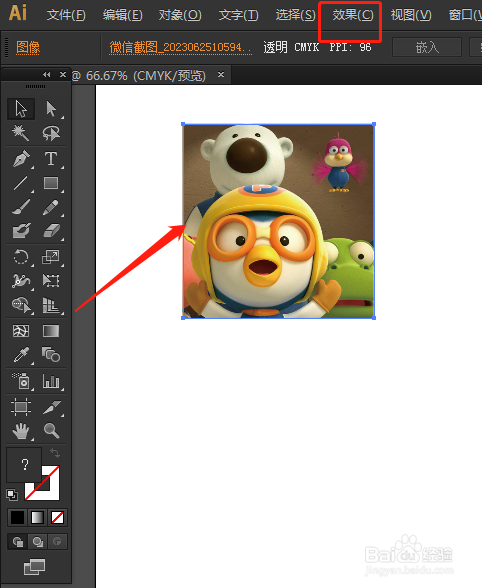Select the Eyedropper tool
The width and height of the screenshot is (482, 588).
coord(21,355)
